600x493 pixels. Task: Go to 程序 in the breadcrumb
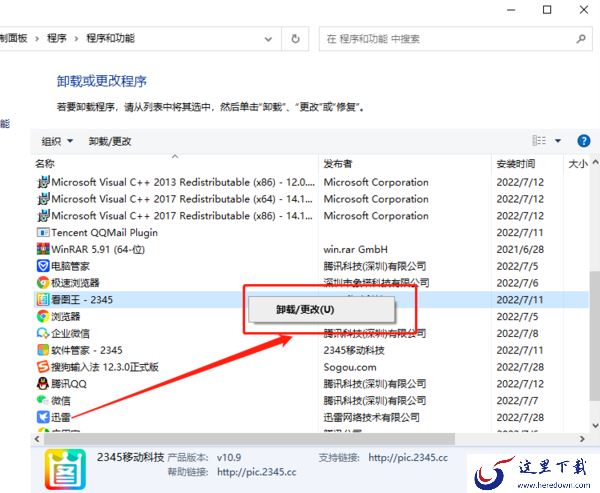tap(57, 38)
